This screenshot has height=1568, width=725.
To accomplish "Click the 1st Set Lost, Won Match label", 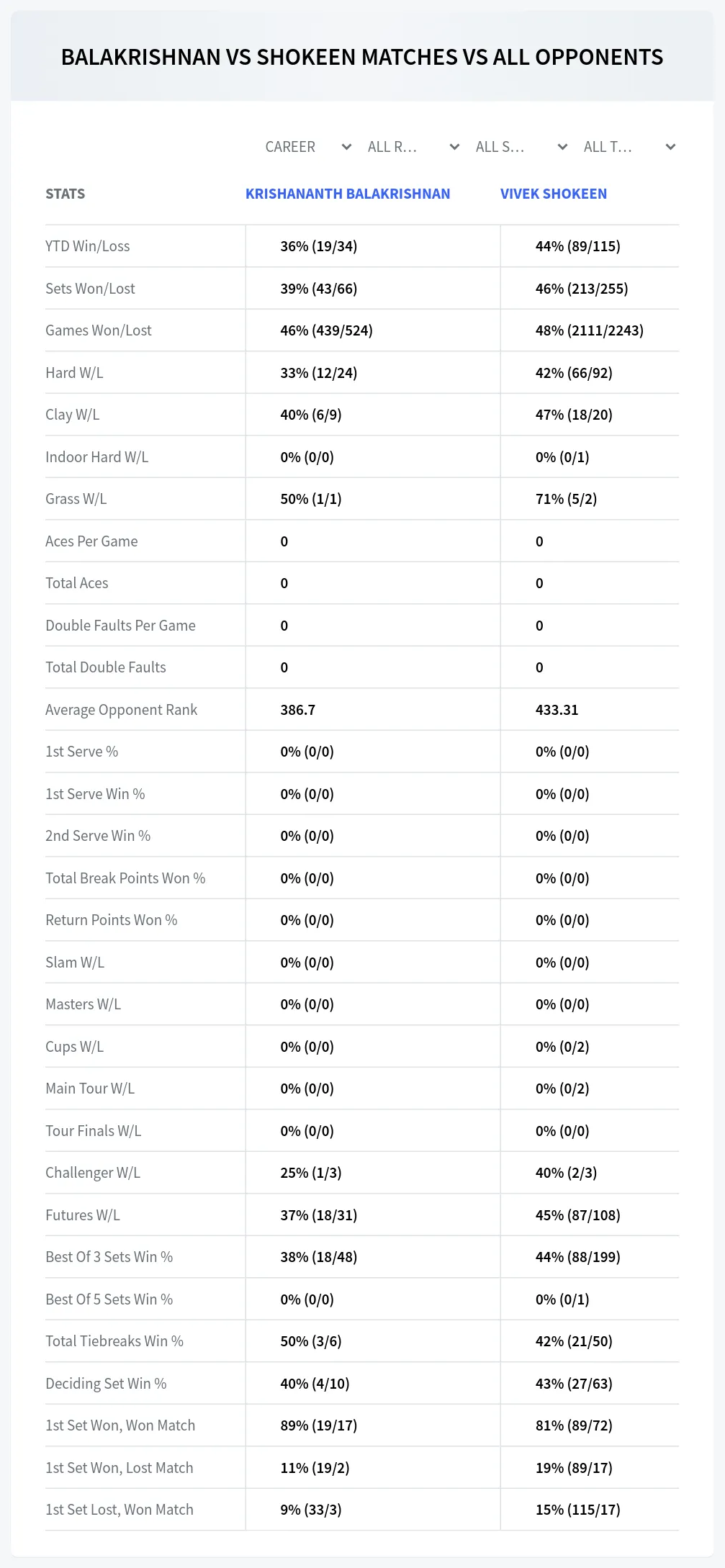I will tap(120, 1510).
